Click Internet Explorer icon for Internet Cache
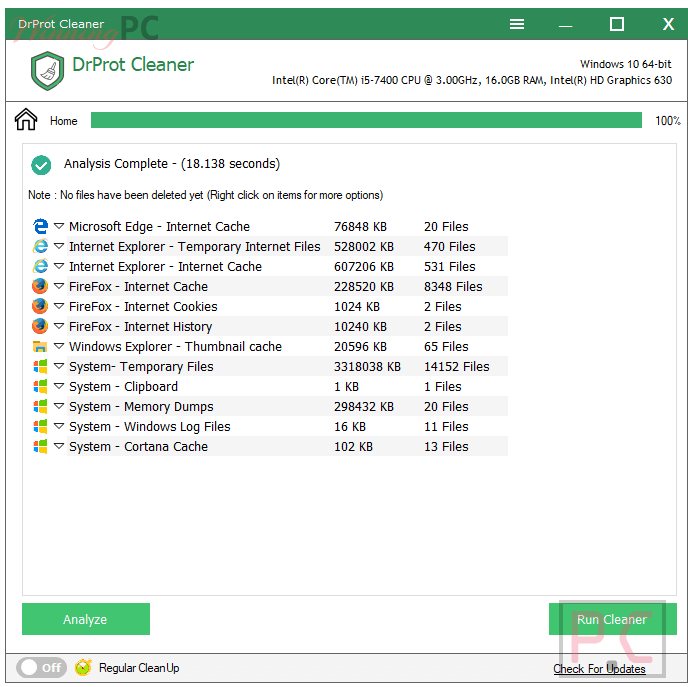The image size is (688, 687). (40, 266)
